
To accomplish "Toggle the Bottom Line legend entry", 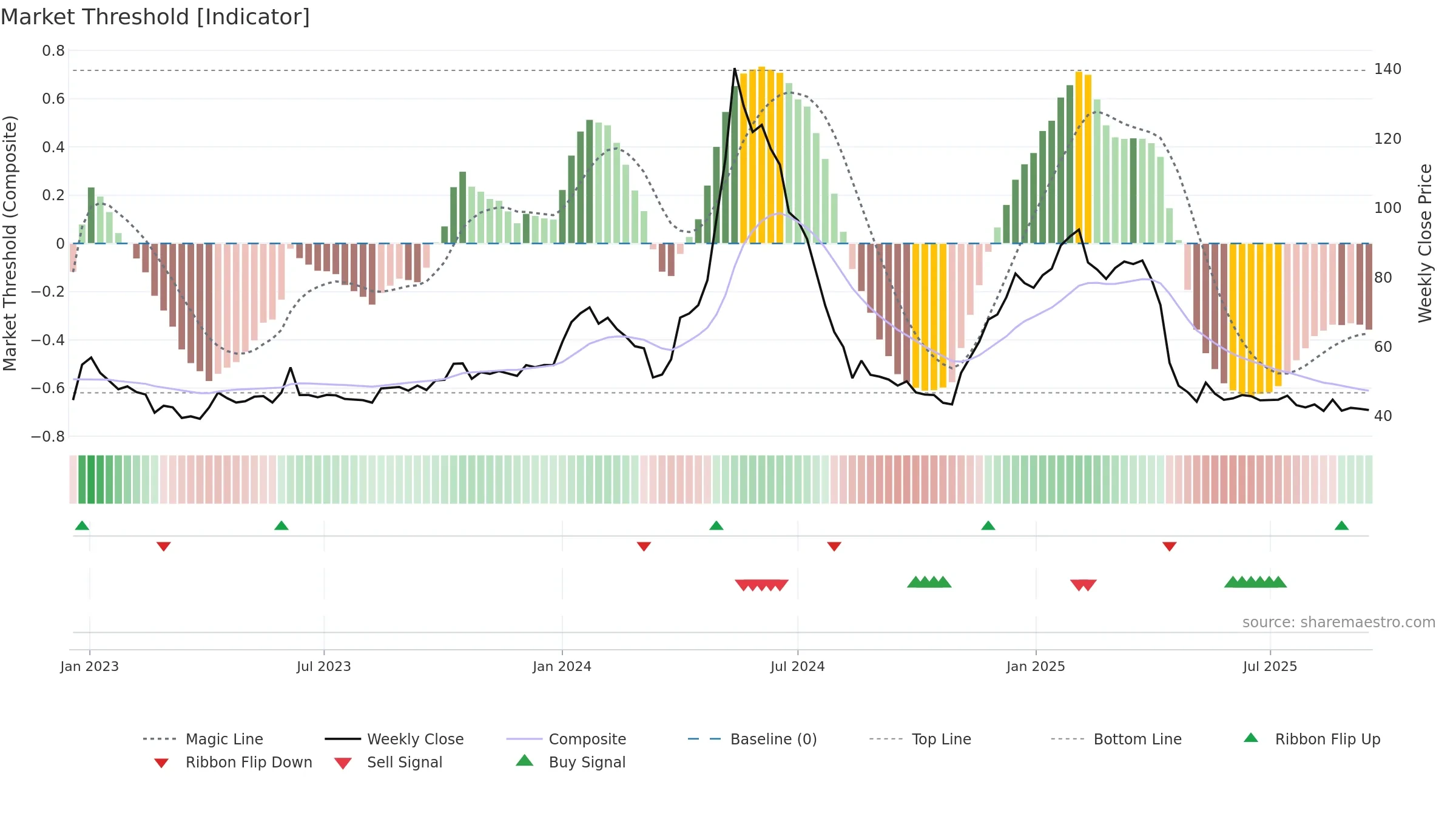I will coord(1116,739).
